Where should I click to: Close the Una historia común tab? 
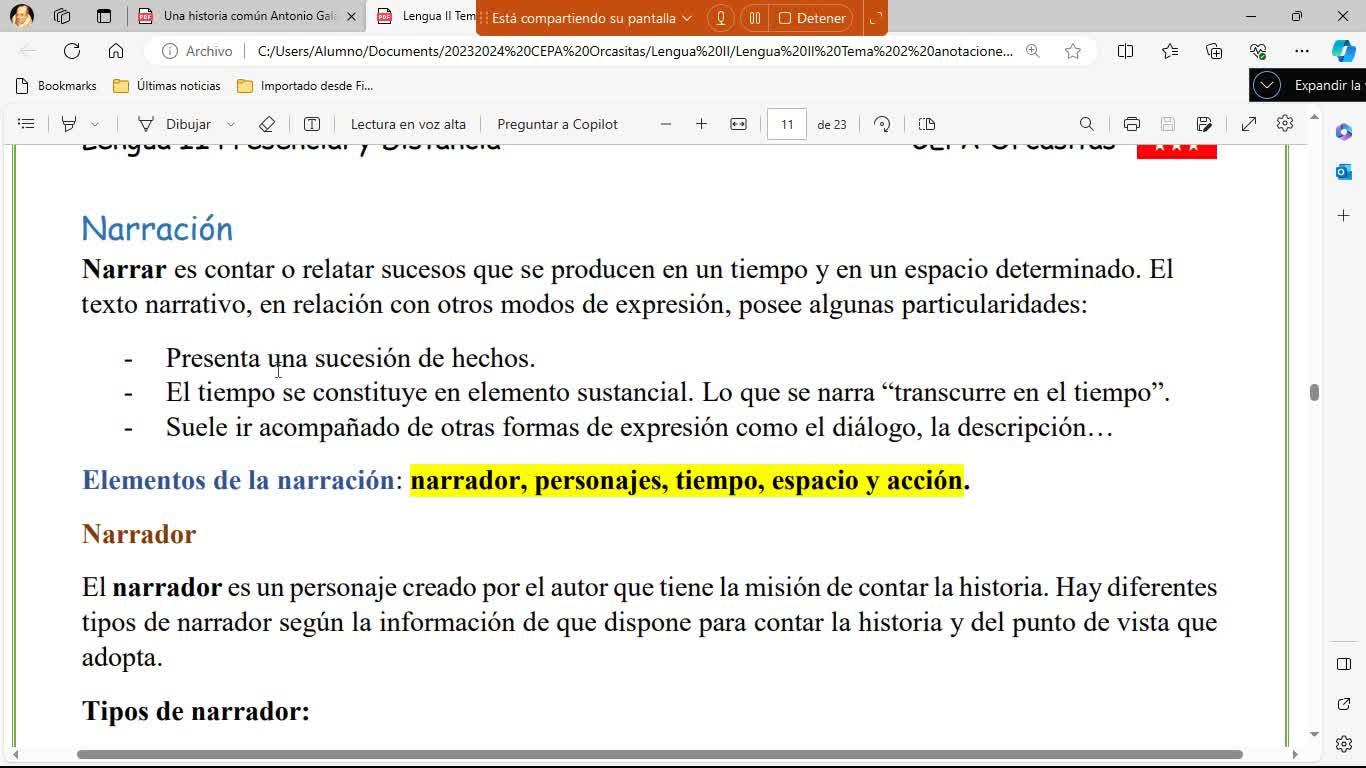(x=351, y=17)
